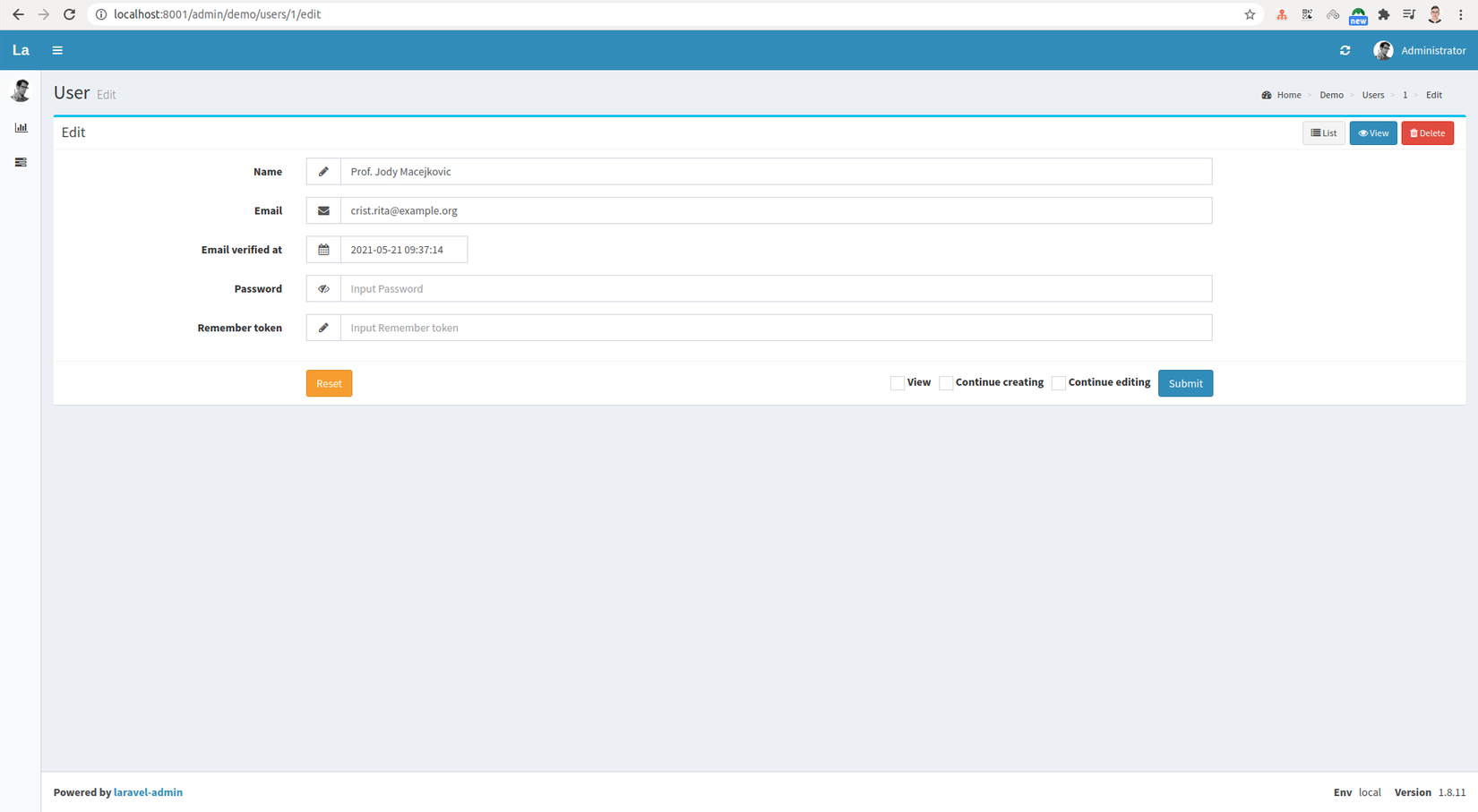Click the address bar URL
1478x812 pixels.
click(217, 14)
